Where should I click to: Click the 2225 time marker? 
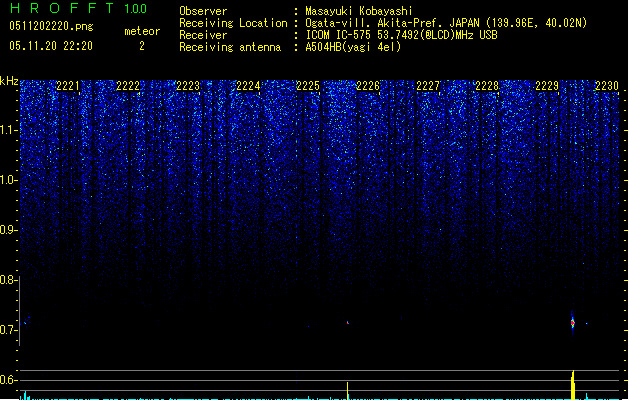coord(308,86)
